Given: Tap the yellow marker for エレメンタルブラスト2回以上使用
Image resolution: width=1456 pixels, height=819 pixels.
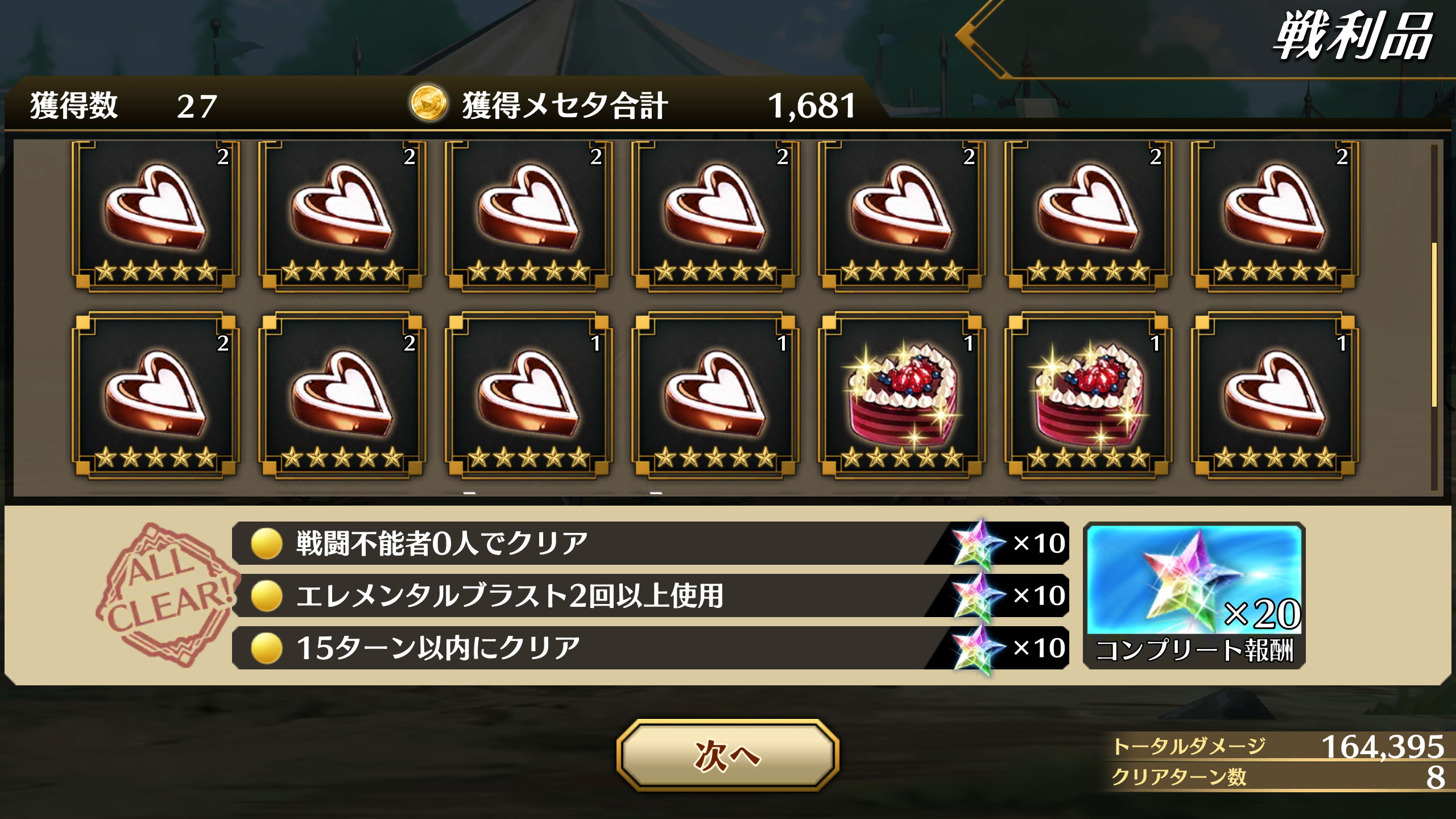Looking at the screenshot, I should point(267,596).
